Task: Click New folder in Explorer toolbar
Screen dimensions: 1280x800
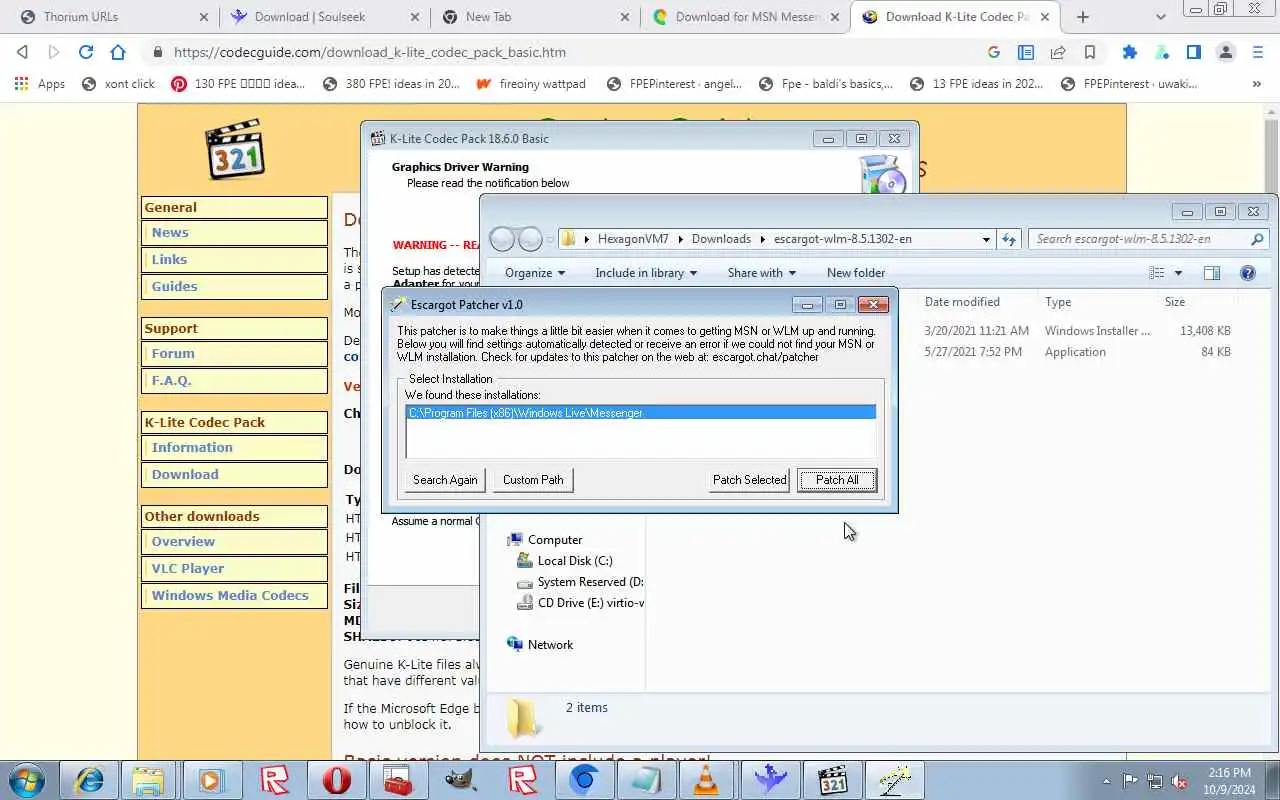Action: [856, 273]
